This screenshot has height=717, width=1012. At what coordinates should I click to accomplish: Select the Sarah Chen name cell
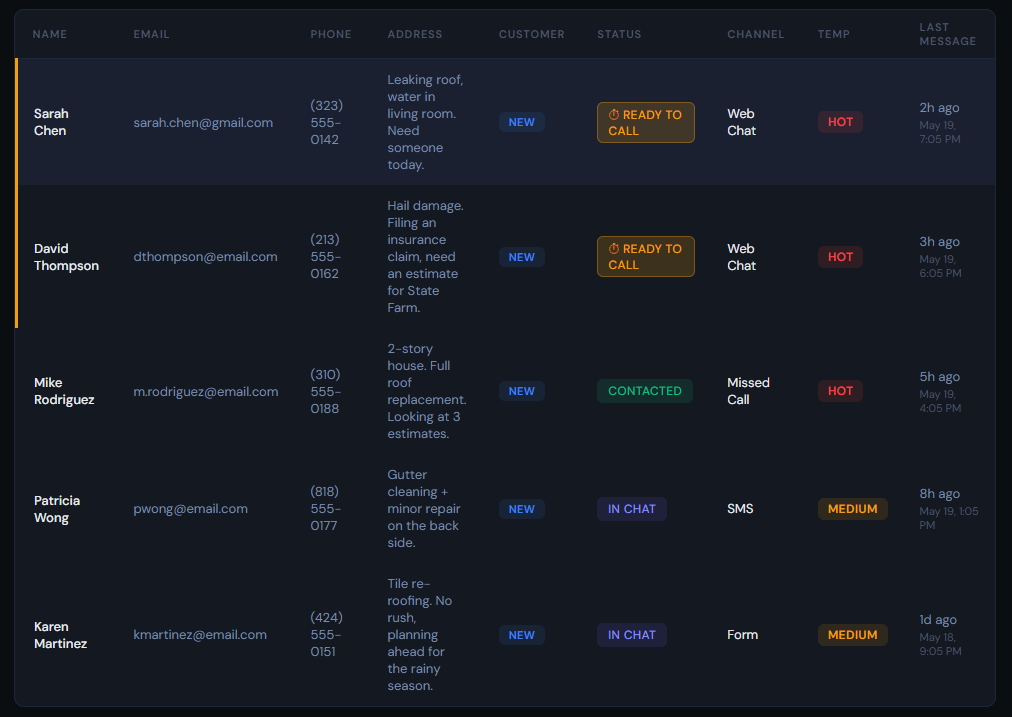[x=51, y=122]
